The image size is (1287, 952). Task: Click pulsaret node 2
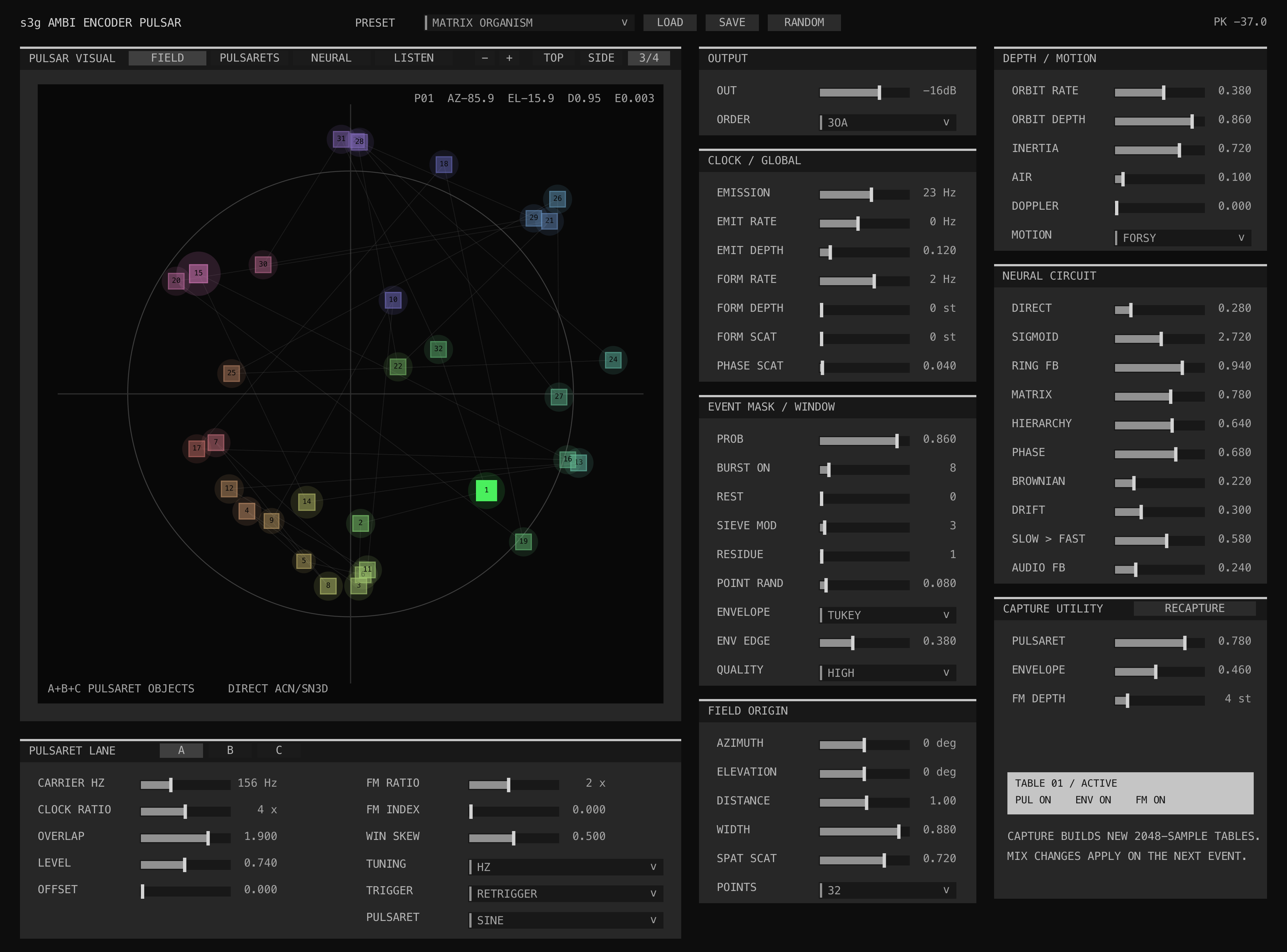tap(361, 523)
